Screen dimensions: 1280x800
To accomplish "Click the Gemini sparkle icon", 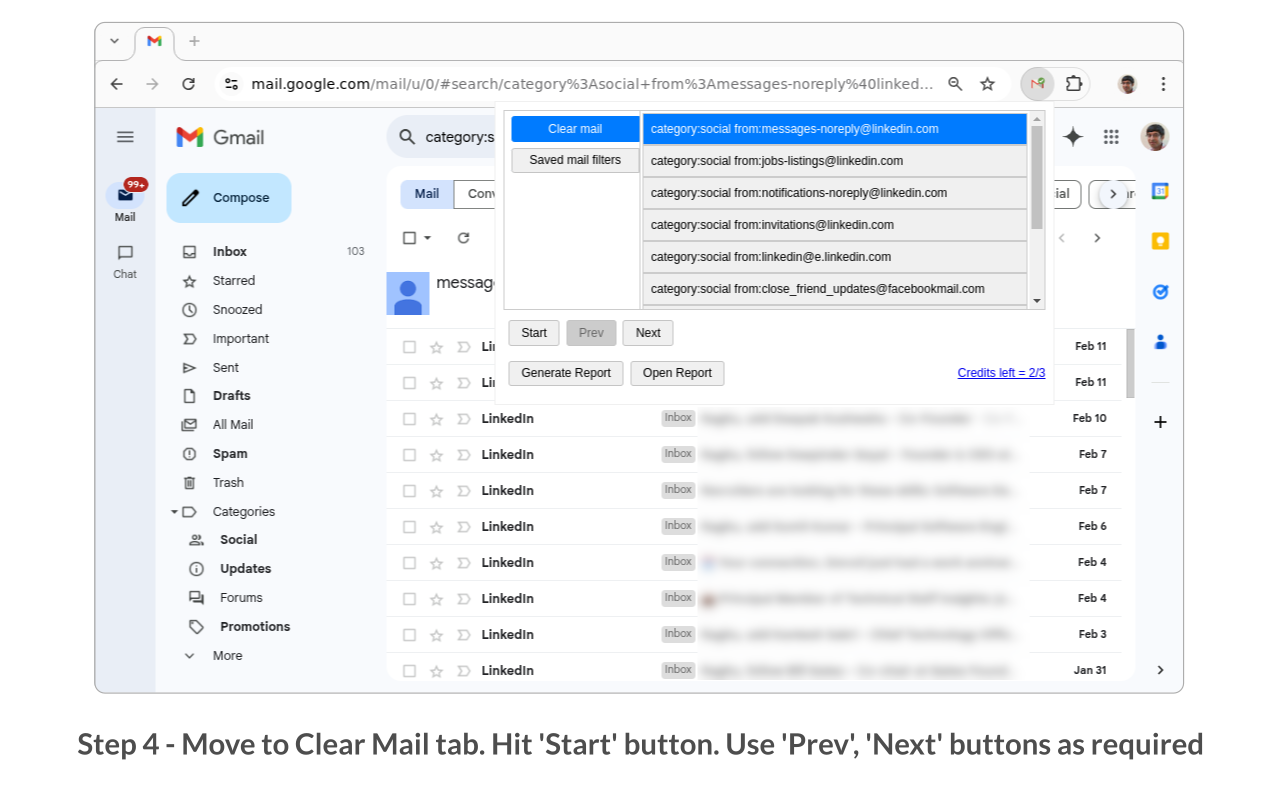I will (x=1073, y=137).
